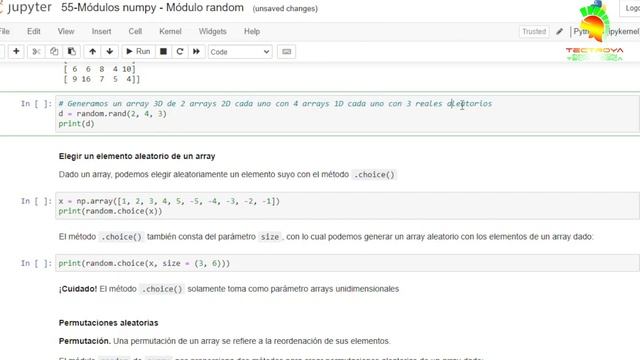Open the Widgets menu
The width and height of the screenshot is (640, 360).
pyautogui.click(x=212, y=31)
